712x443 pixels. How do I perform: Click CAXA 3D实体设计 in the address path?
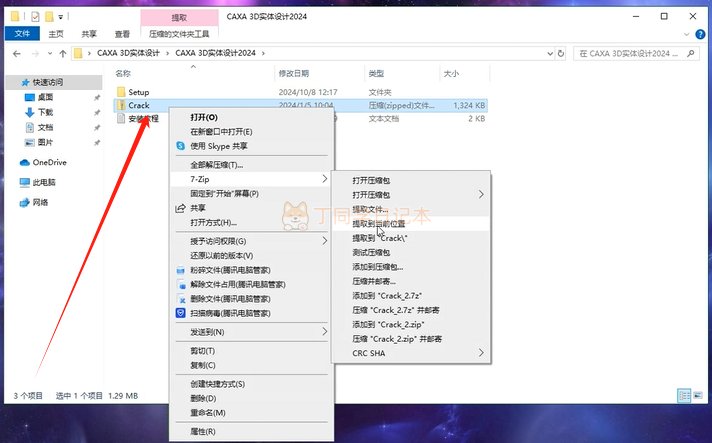(129, 53)
